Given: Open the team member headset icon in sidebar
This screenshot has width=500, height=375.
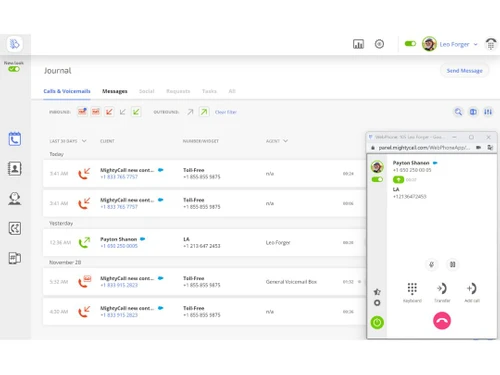Looking at the screenshot, I should point(15,198).
